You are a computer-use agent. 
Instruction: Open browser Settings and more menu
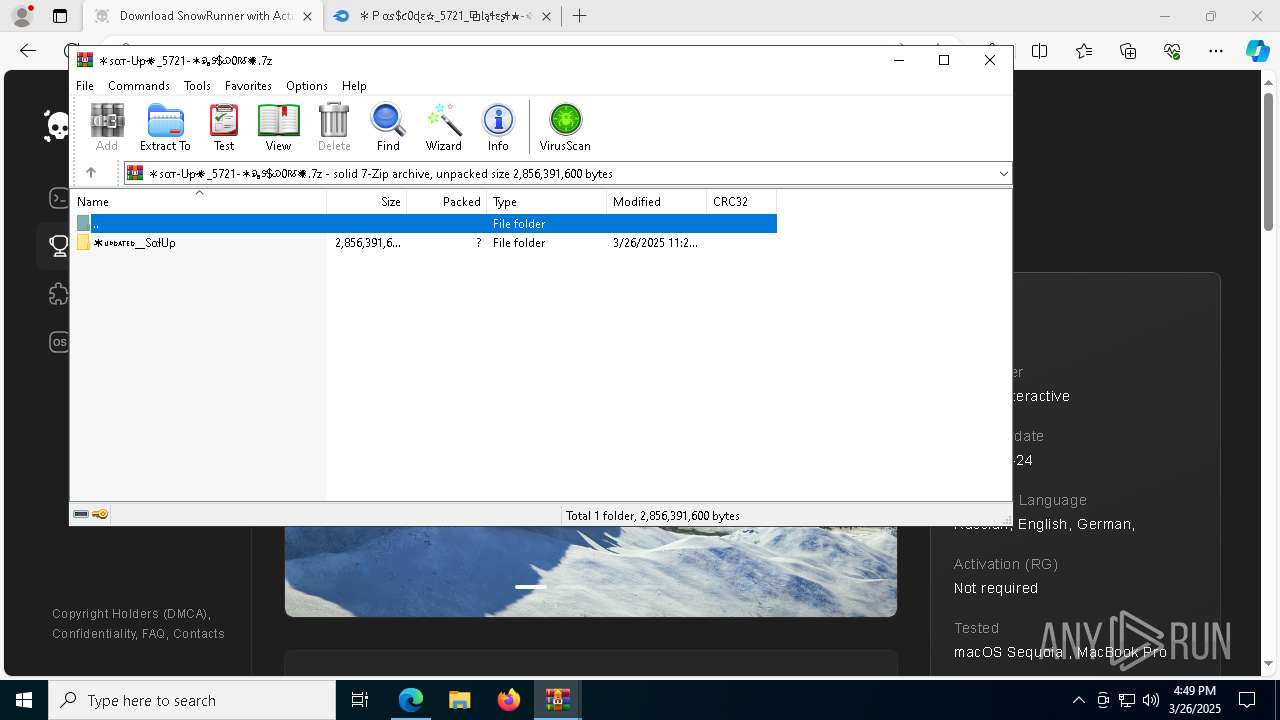1216,51
